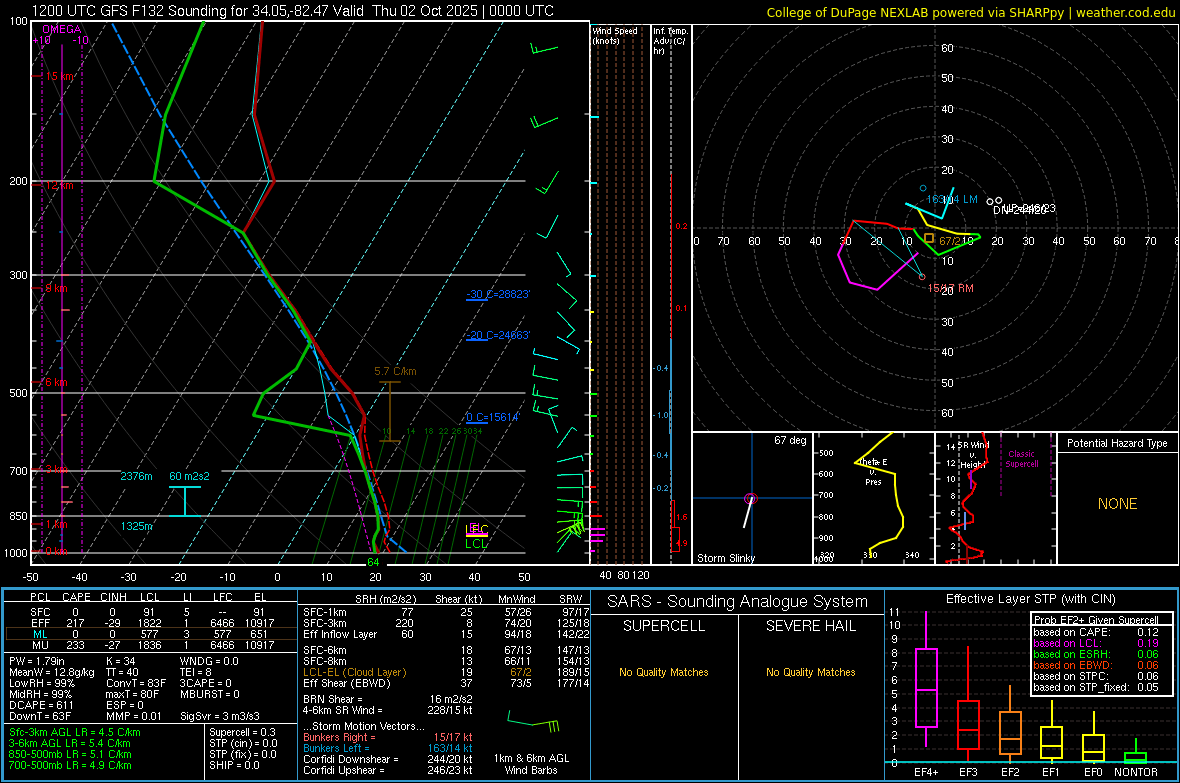Select the 'MU' parcel row

[x=150, y=645]
